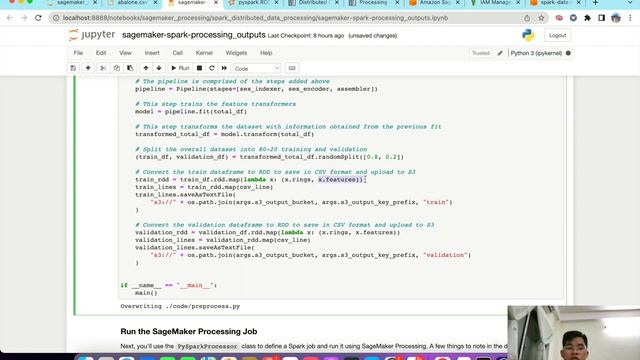The height and width of the screenshot is (360, 640).
Task: Open the Insert menu
Action: tap(152, 53)
